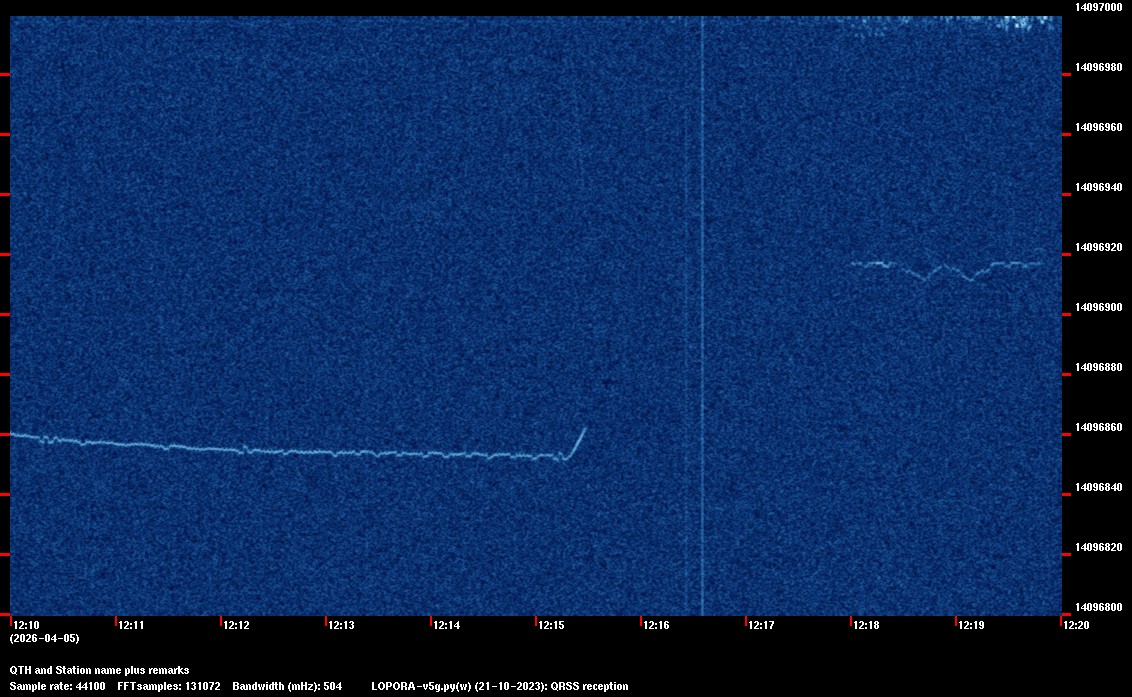Select the 14096820 frequency label

[x=1099, y=547]
